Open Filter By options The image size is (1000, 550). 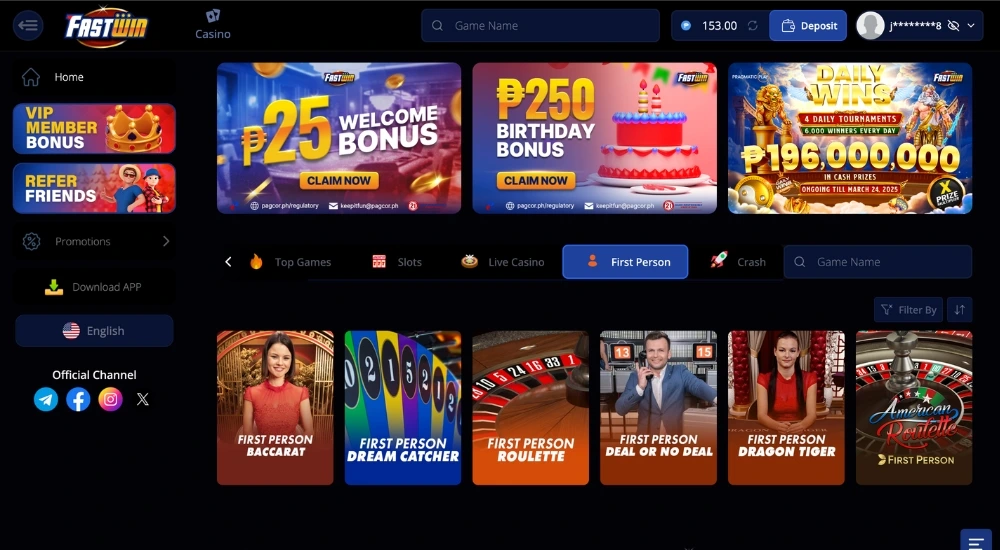[908, 309]
